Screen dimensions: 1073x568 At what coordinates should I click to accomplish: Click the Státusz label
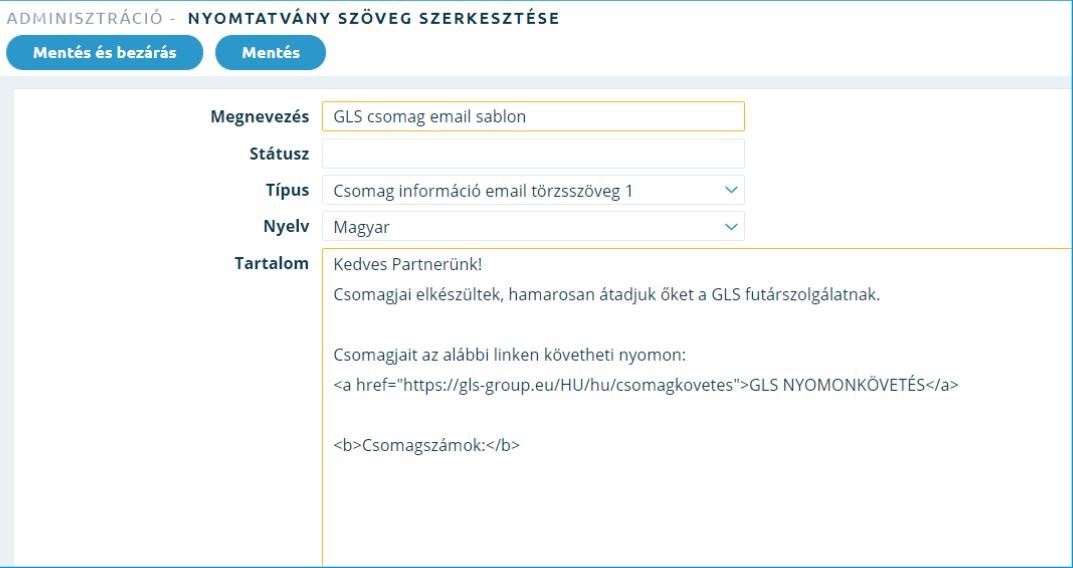tap(279, 153)
